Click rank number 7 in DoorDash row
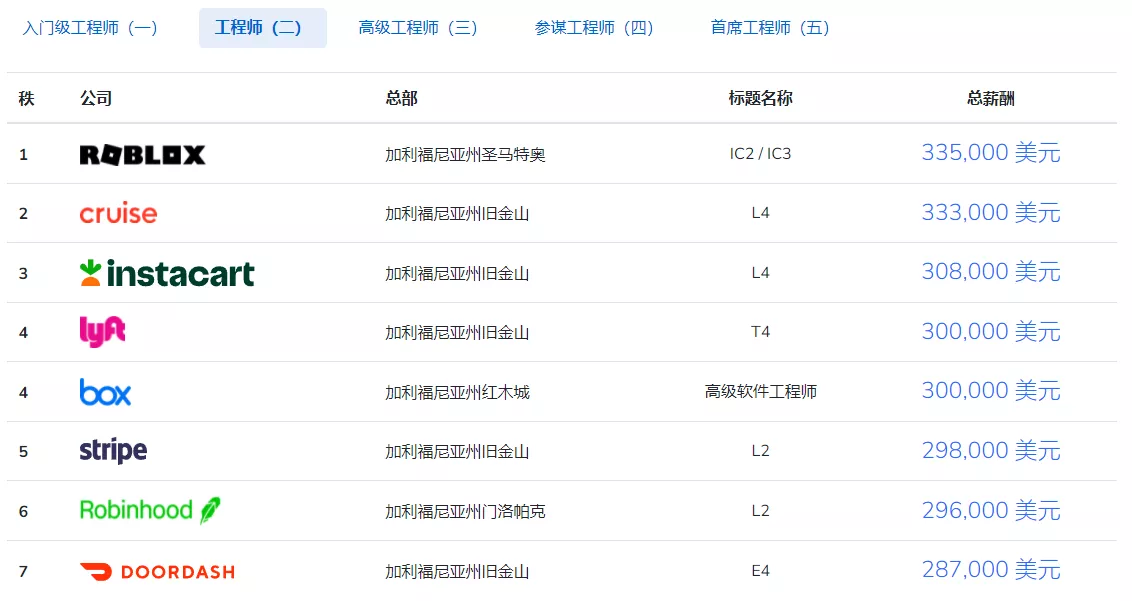Viewport: 1132px width, 601px height. coord(23,572)
